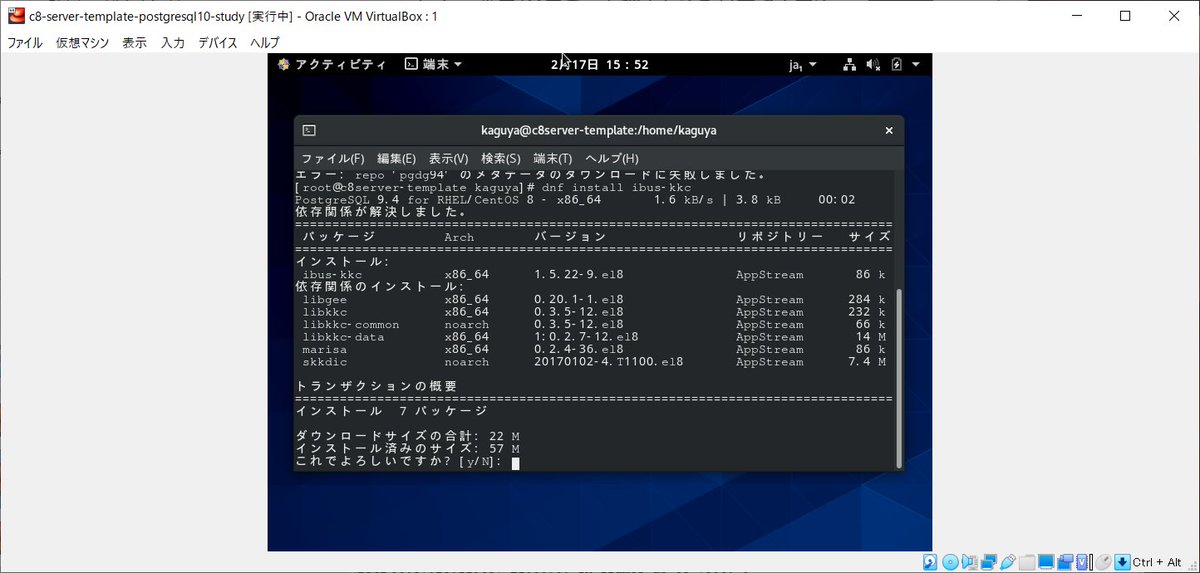The width and height of the screenshot is (1200, 573).
Task: Click the marisa package name
Action: point(325,349)
